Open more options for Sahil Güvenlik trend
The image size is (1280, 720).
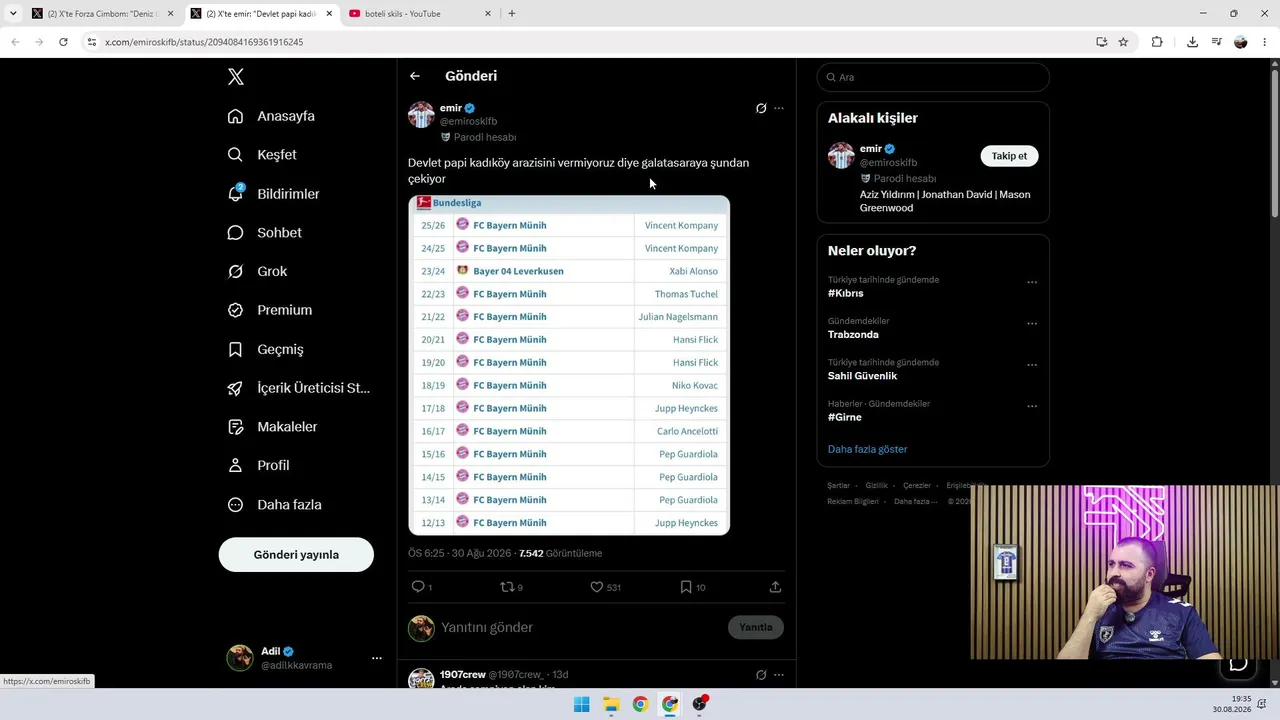click(1032, 365)
